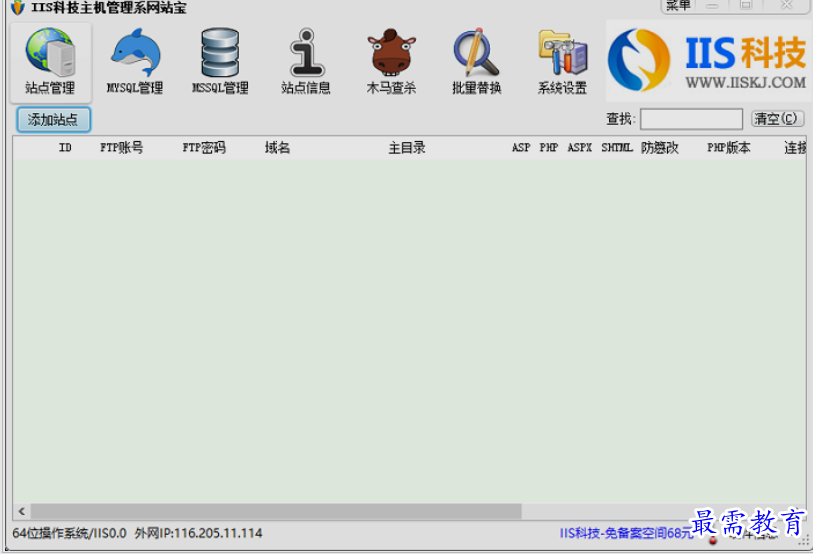
Task: Click the IIS科技 logo banner
Action: click(x=708, y=61)
